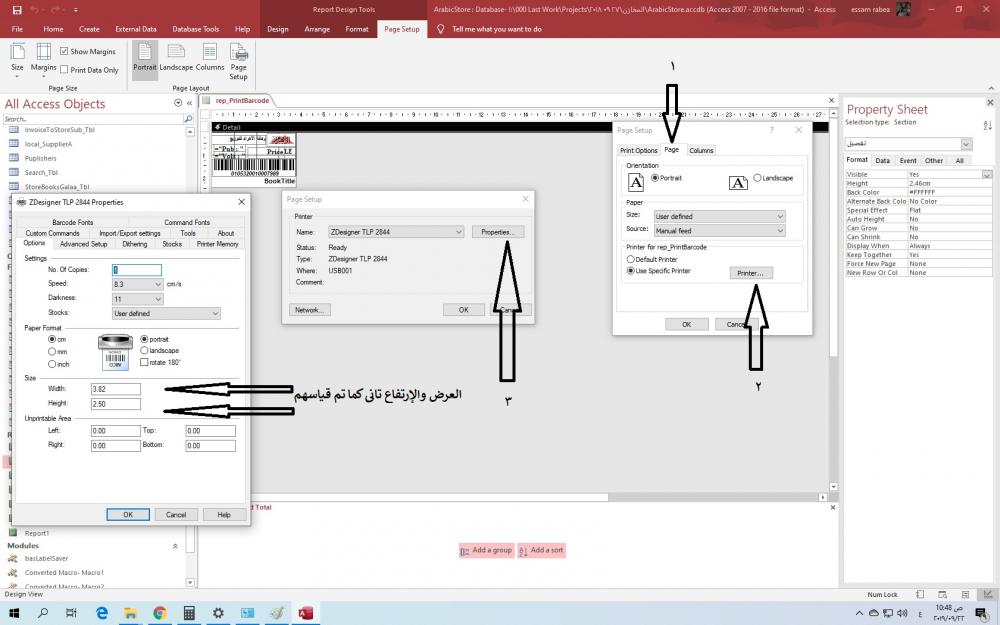
Task: Click OK in printer Page Setup dialog
Action: (x=464, y=310)
